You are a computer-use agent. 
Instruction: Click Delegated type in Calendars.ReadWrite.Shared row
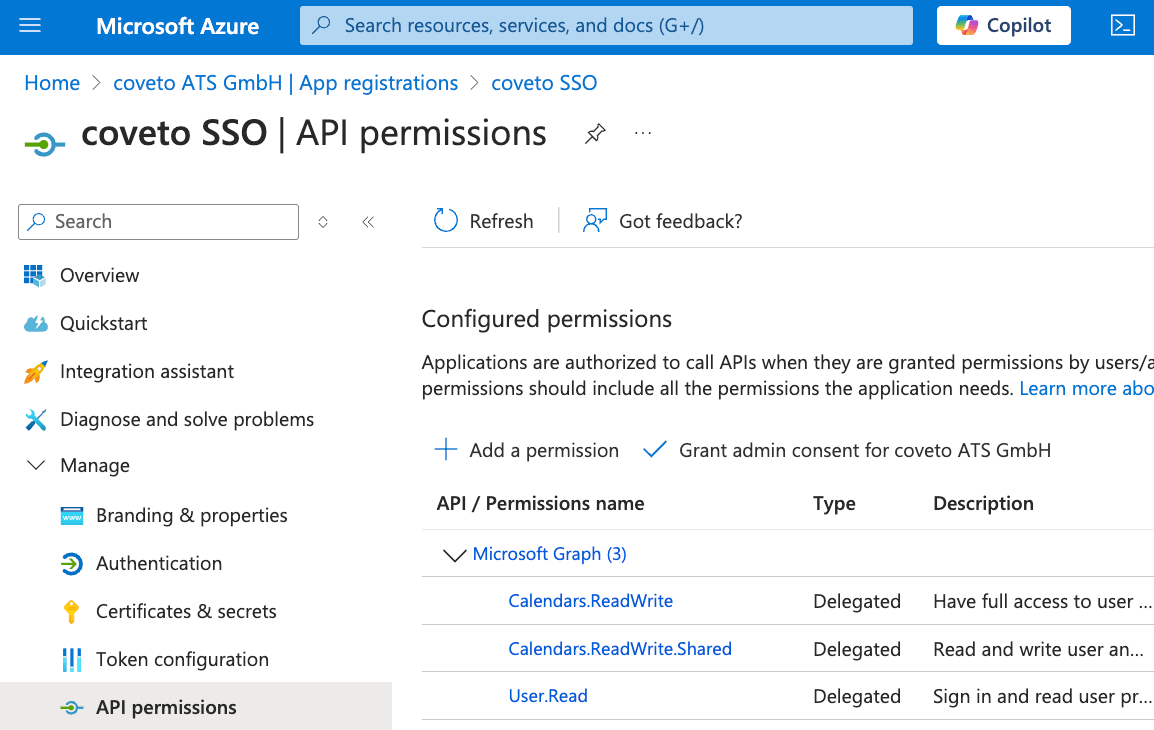[x=857, y=650]
